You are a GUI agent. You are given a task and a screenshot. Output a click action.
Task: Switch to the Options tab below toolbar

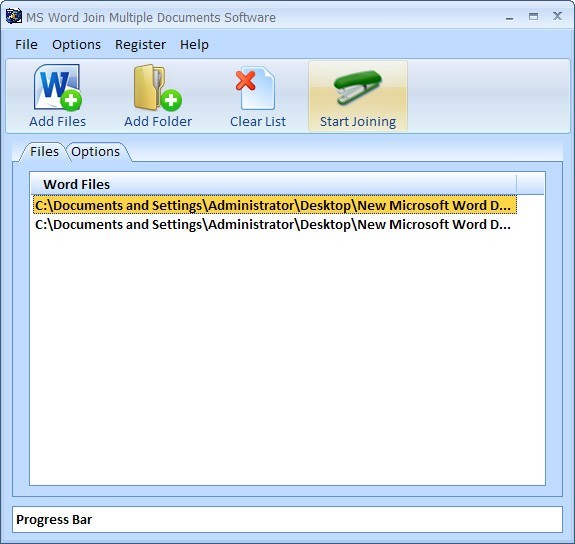click(95, 151)
